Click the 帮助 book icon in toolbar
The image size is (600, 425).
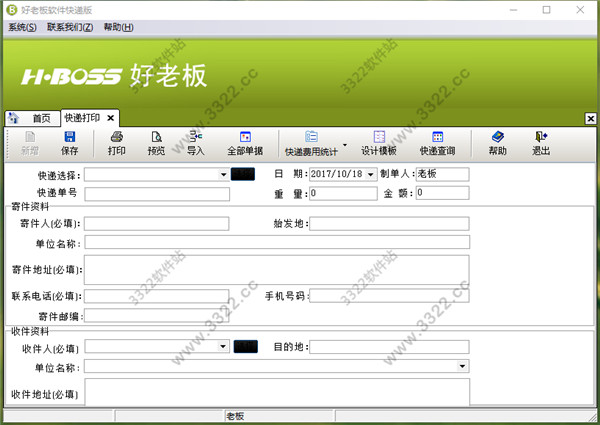[x=497, y=143]
